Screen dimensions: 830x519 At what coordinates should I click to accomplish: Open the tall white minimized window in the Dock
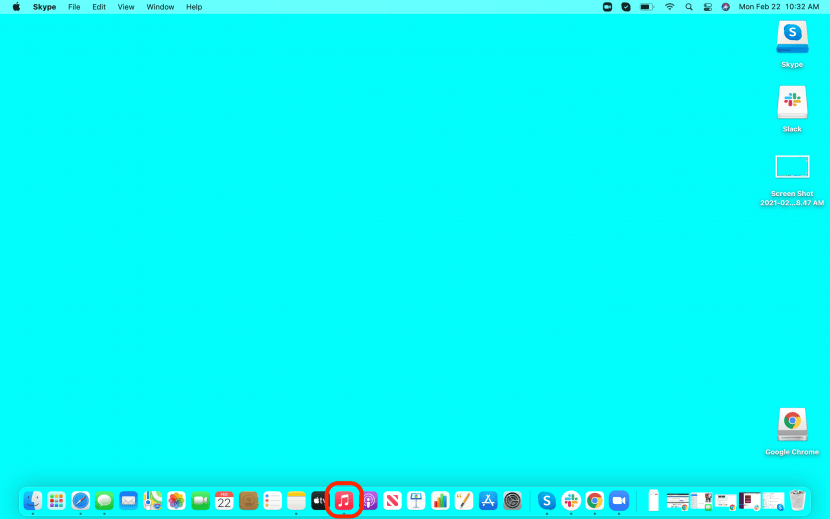click(x=654, y=500)
